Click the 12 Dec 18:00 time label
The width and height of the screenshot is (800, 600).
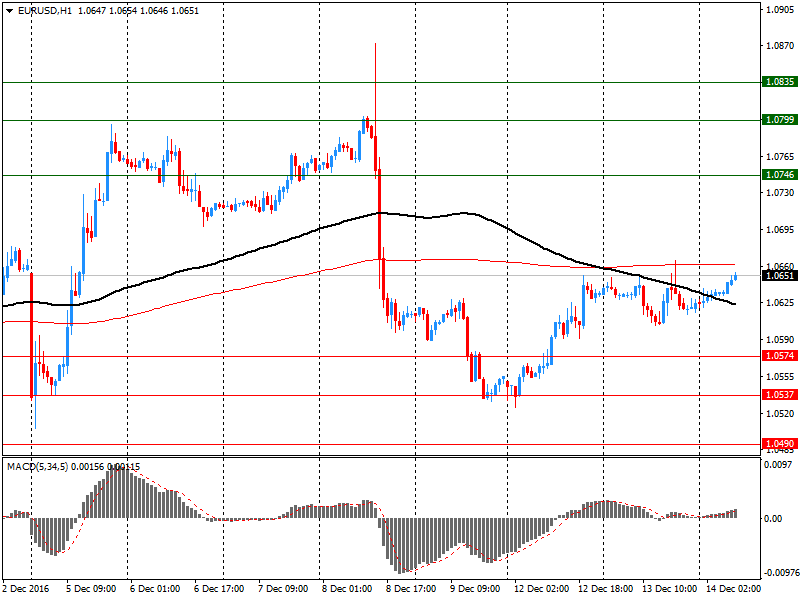tap(606, 588)
